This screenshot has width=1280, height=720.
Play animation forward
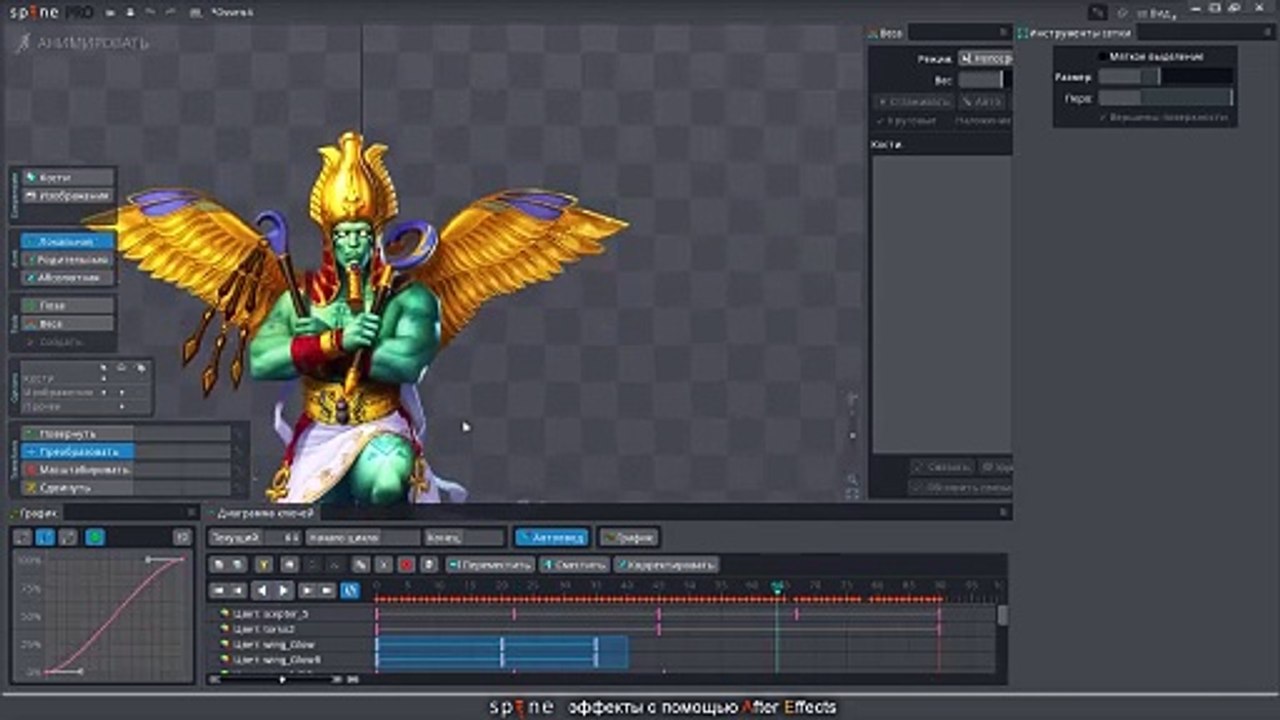tap(284, 590)
